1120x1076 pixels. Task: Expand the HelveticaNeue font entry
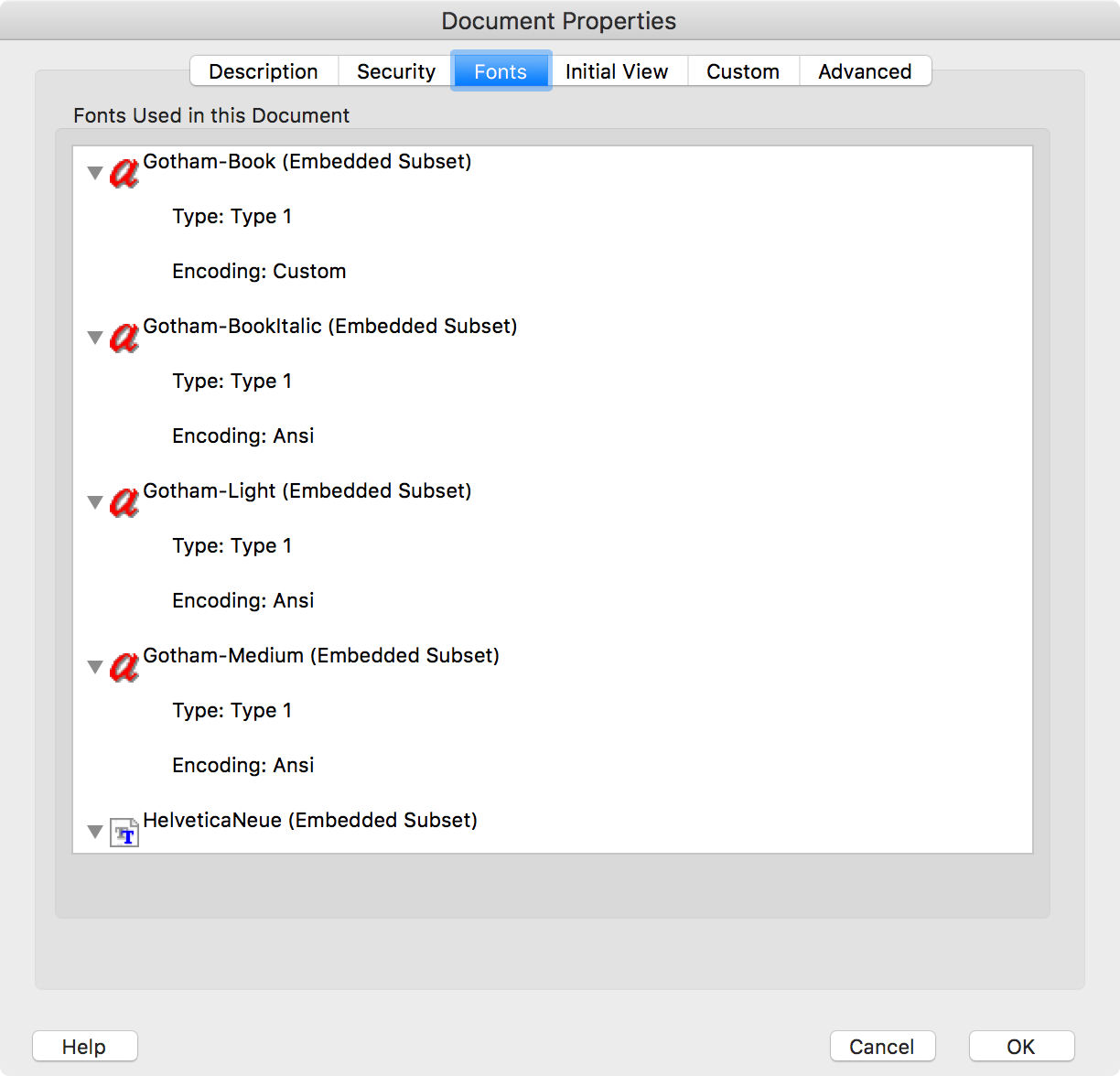tap(95, 831)
